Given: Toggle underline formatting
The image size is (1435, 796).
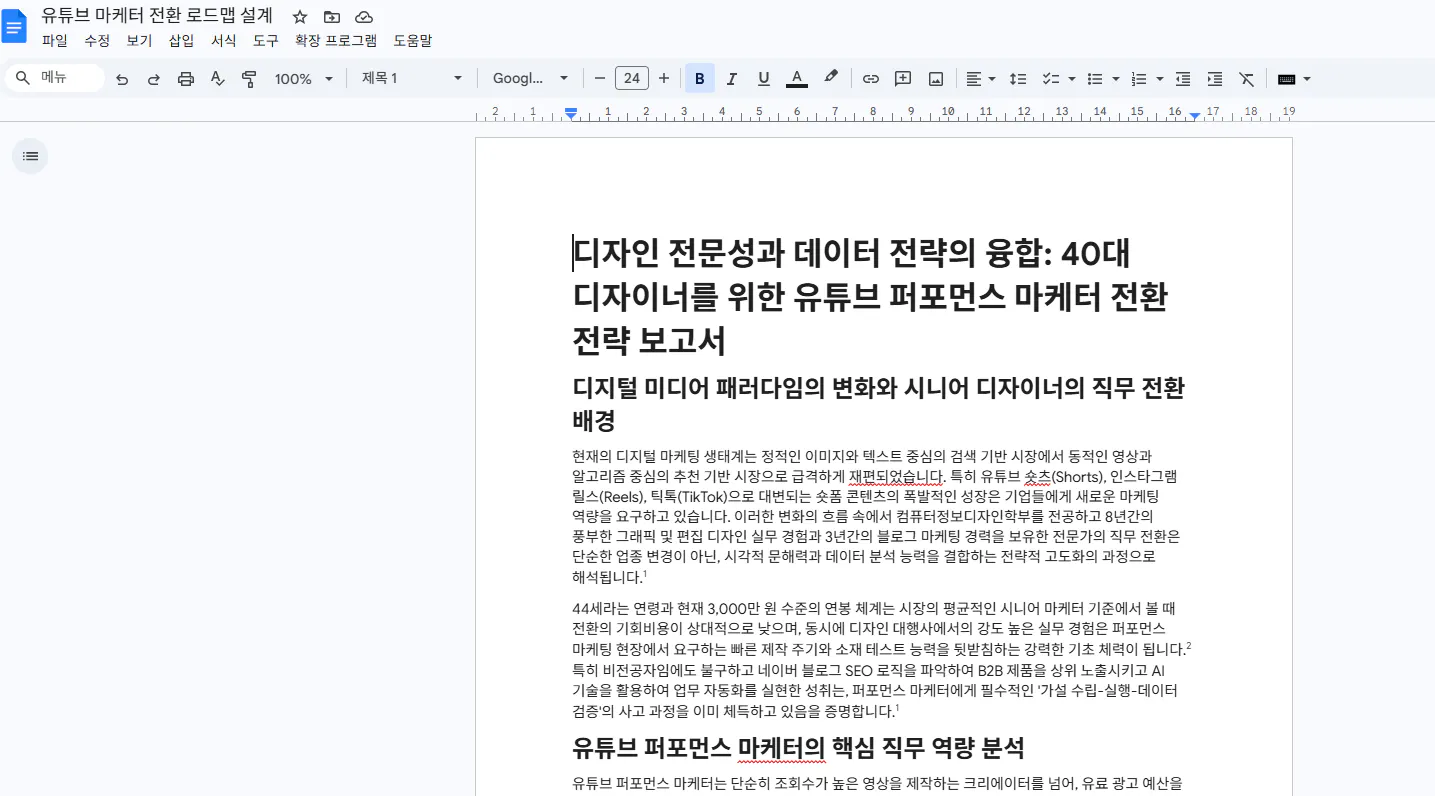Looking at the screenshot, I should 763,78.
